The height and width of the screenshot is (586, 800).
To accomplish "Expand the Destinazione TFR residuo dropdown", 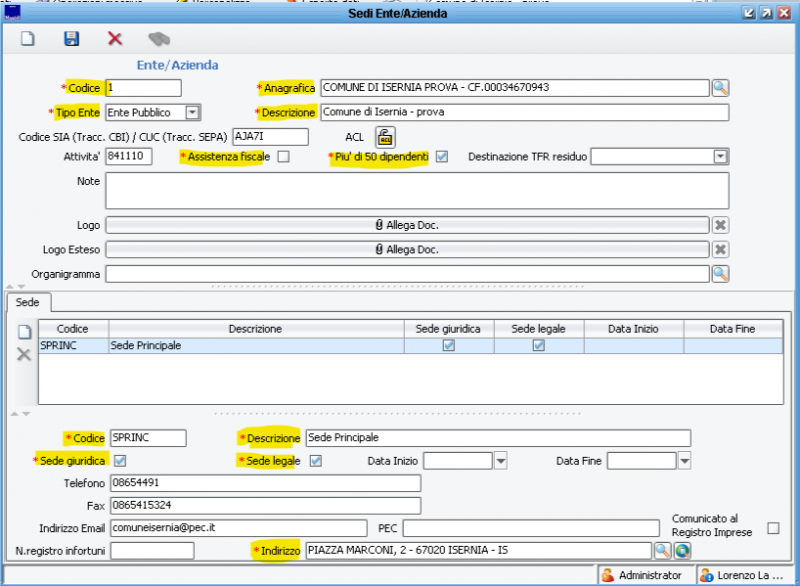I will point(720,157).
